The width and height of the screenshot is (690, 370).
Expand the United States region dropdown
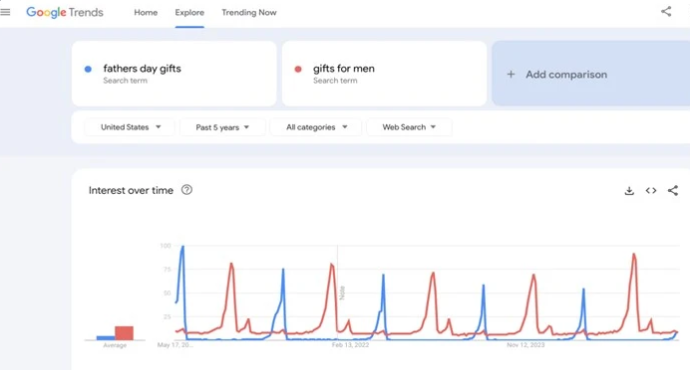tap(130, 127)
